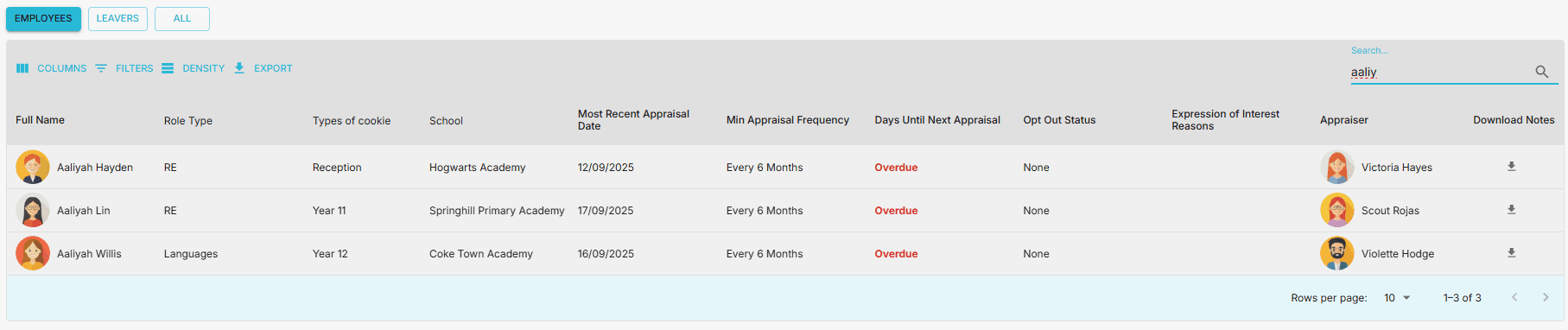Click Aaliyah Lin's avatar
The height and width of the screenshot is (330, 1568).
pyautogui.click(x=33, y=210)
